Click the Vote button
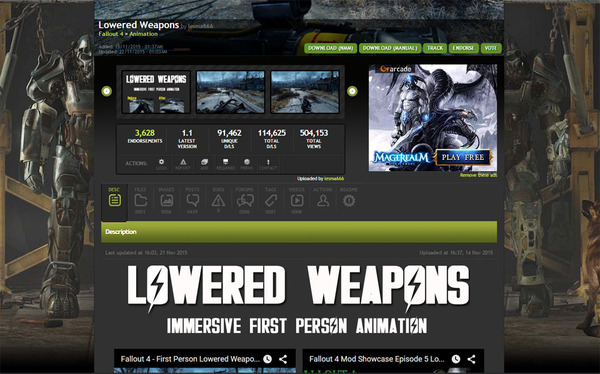The image size is (600, 374). pos(491,48)
